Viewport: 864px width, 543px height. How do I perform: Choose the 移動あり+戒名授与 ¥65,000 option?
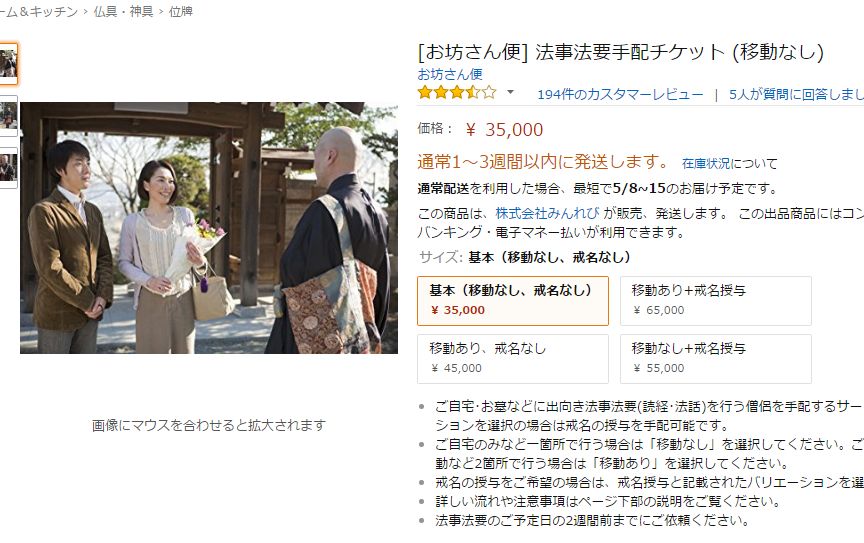pyautogui.click(x=716, y=301)
